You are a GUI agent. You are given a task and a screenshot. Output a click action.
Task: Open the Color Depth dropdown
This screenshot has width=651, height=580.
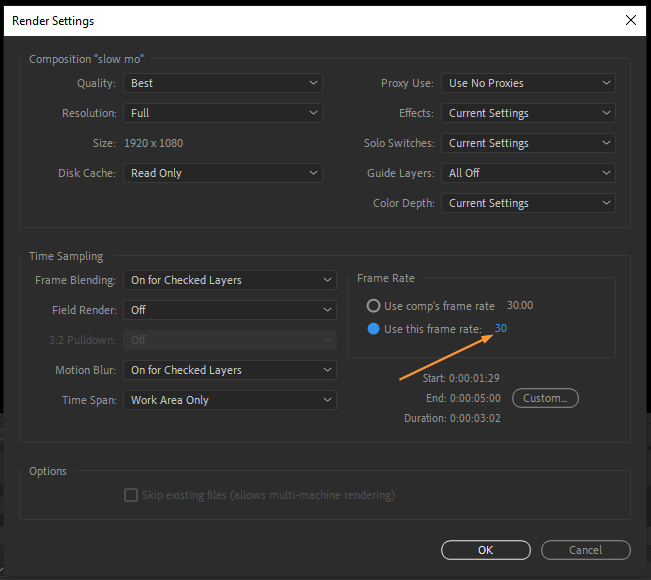coord(528,203)
